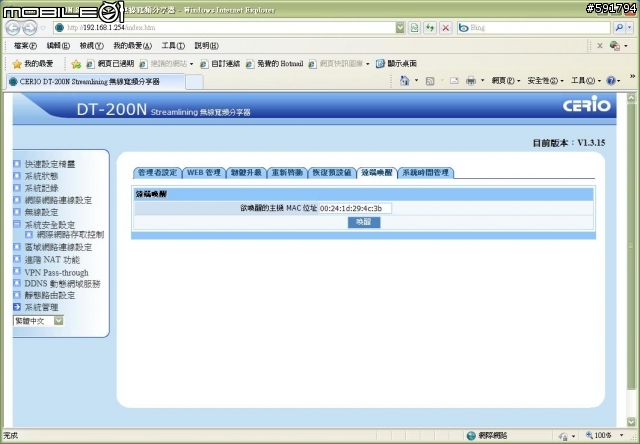
Task: Open the 我的最愛(A) menu
Action: click(x=133, y=46)
